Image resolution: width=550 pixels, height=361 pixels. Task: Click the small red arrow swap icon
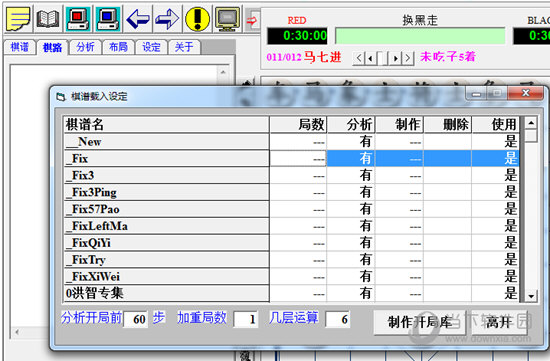tap(252, 20)
